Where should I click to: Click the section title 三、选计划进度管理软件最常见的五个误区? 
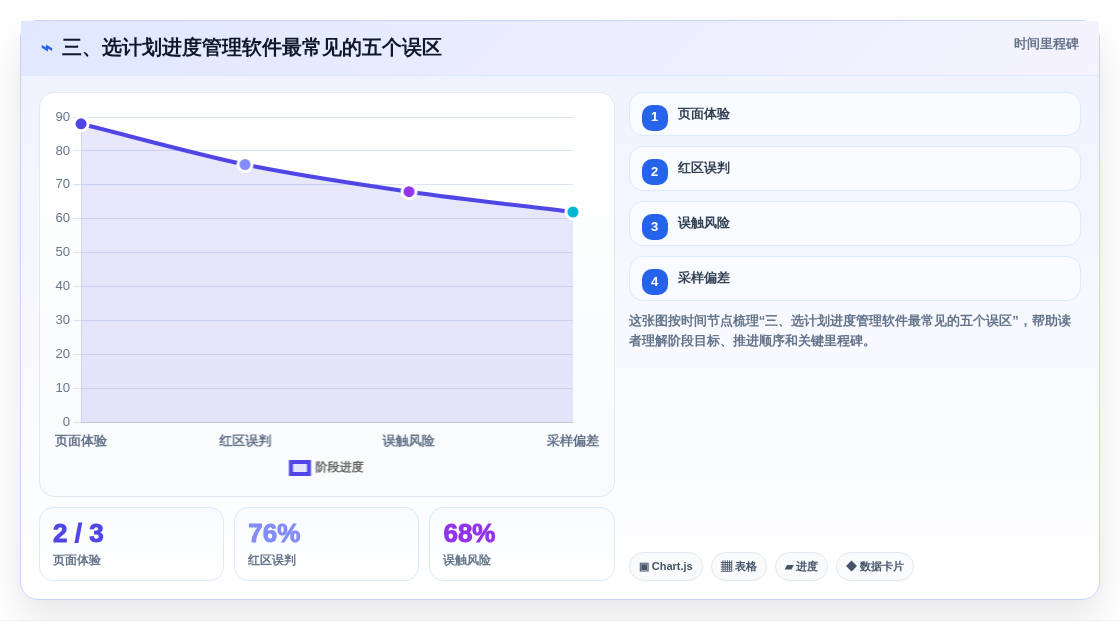pos(251,48)
